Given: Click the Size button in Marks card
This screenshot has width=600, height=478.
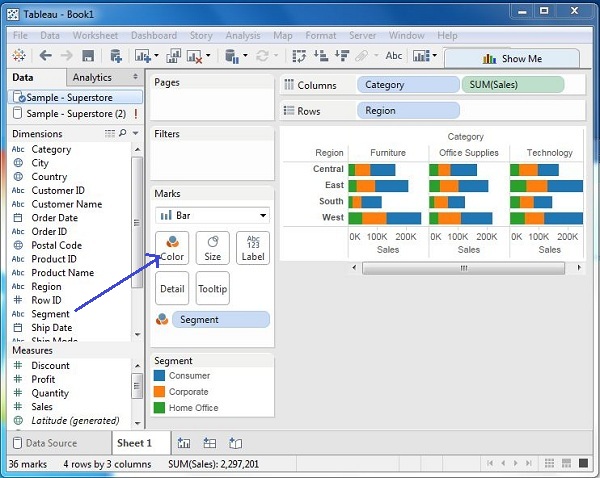Looking at the screenshot, I should (212, 248).
